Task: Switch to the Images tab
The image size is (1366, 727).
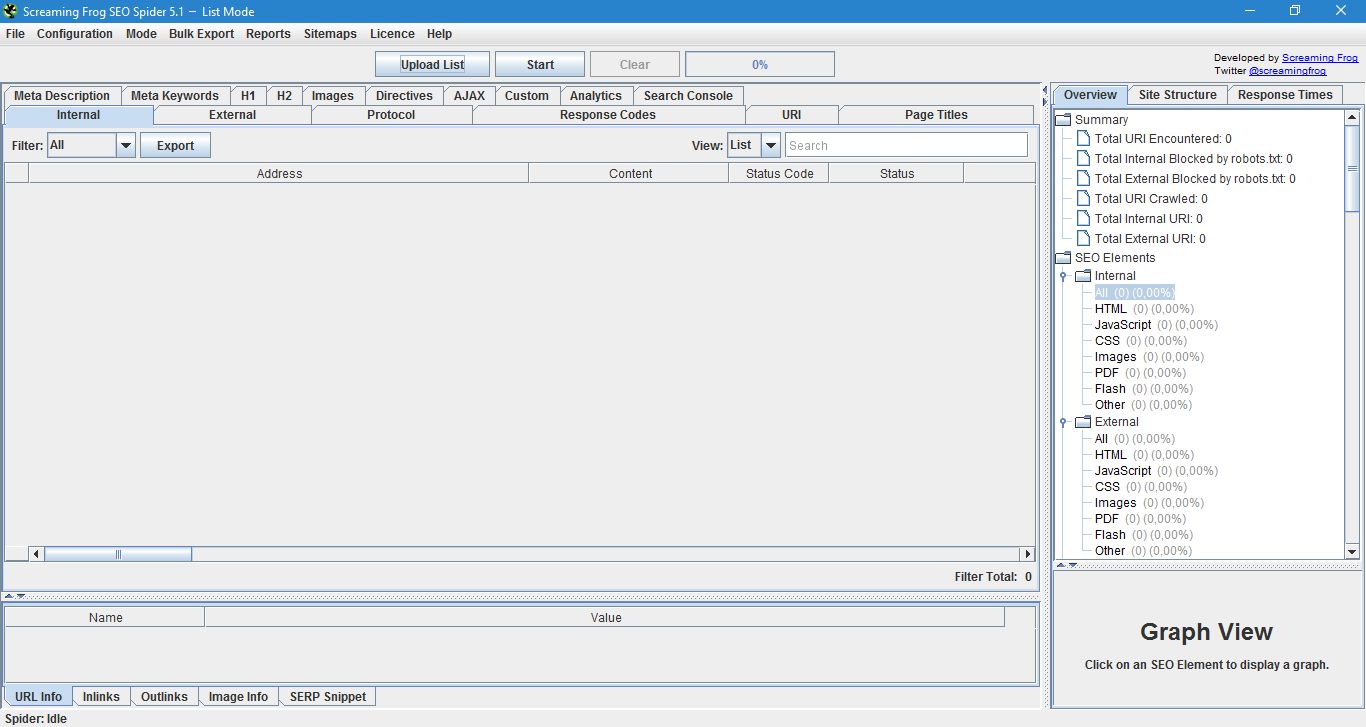Action: click(x=333, y=96)
